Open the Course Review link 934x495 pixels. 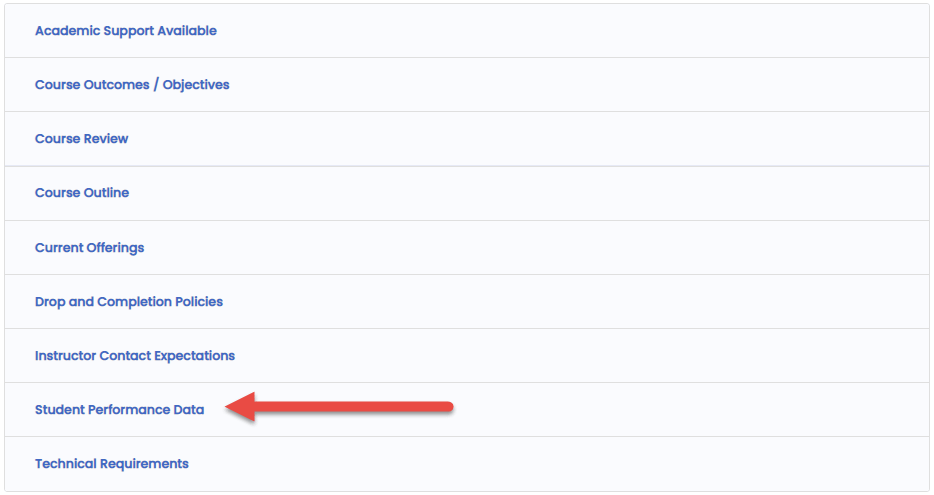pos(81,139)
